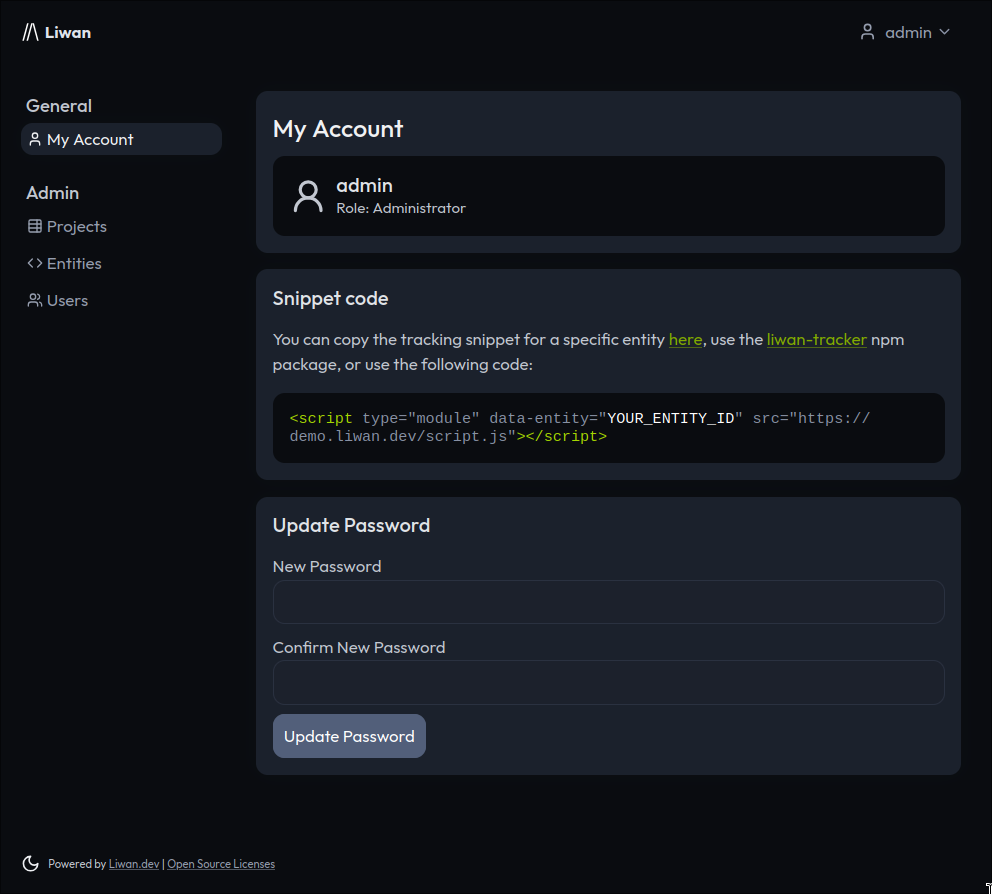Viewport: 992px width, 894px height.
Task: Click the 'New Password' field label
Action: tap(327, 567)
